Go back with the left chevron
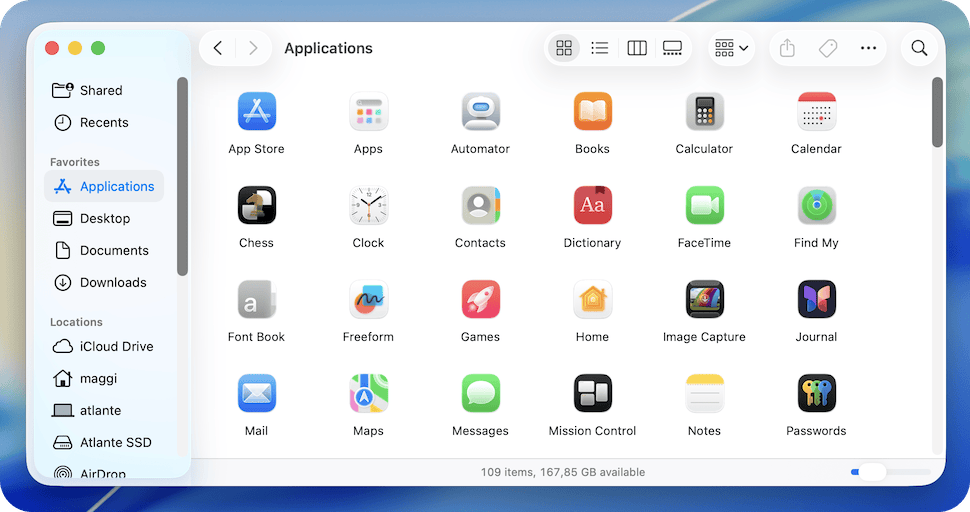970x512 pixels. coord(218,48)
